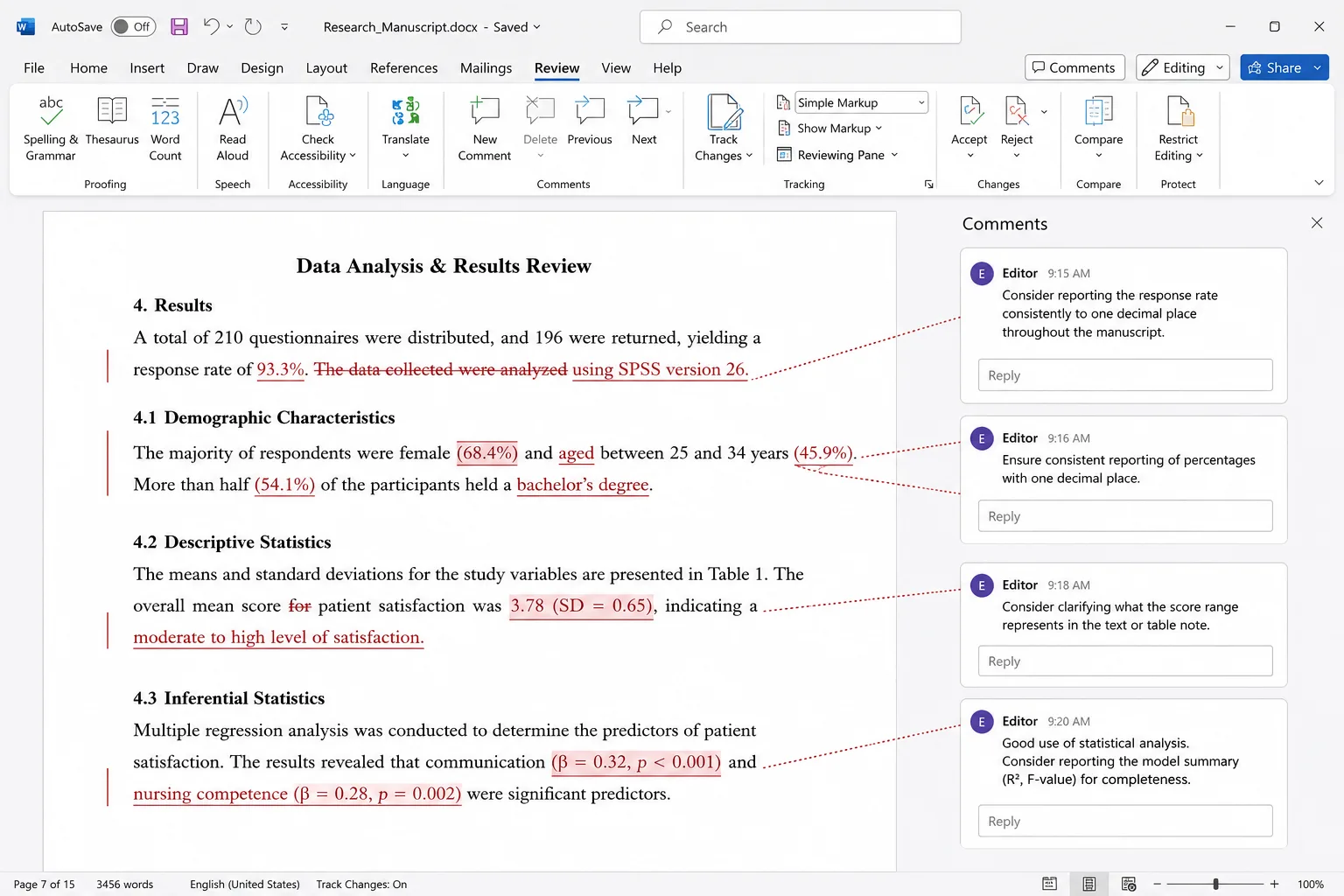Screen dimensions: 1344x896
Task: Collapse the ribbon with chevron
Action: 1319,183
